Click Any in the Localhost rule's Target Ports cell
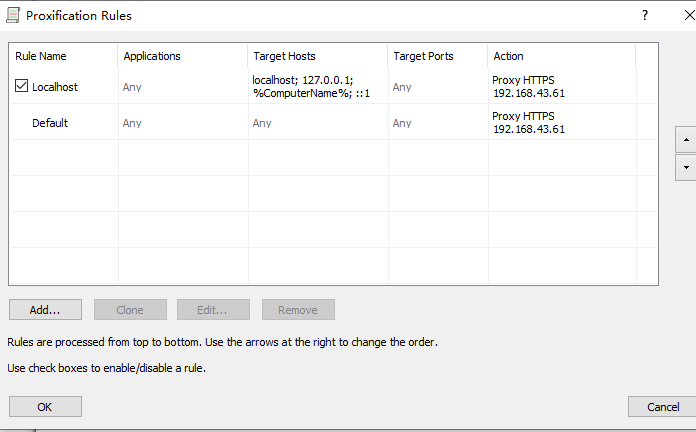The height and width of the screenshot is (432, 696). [x=402, y=87]
